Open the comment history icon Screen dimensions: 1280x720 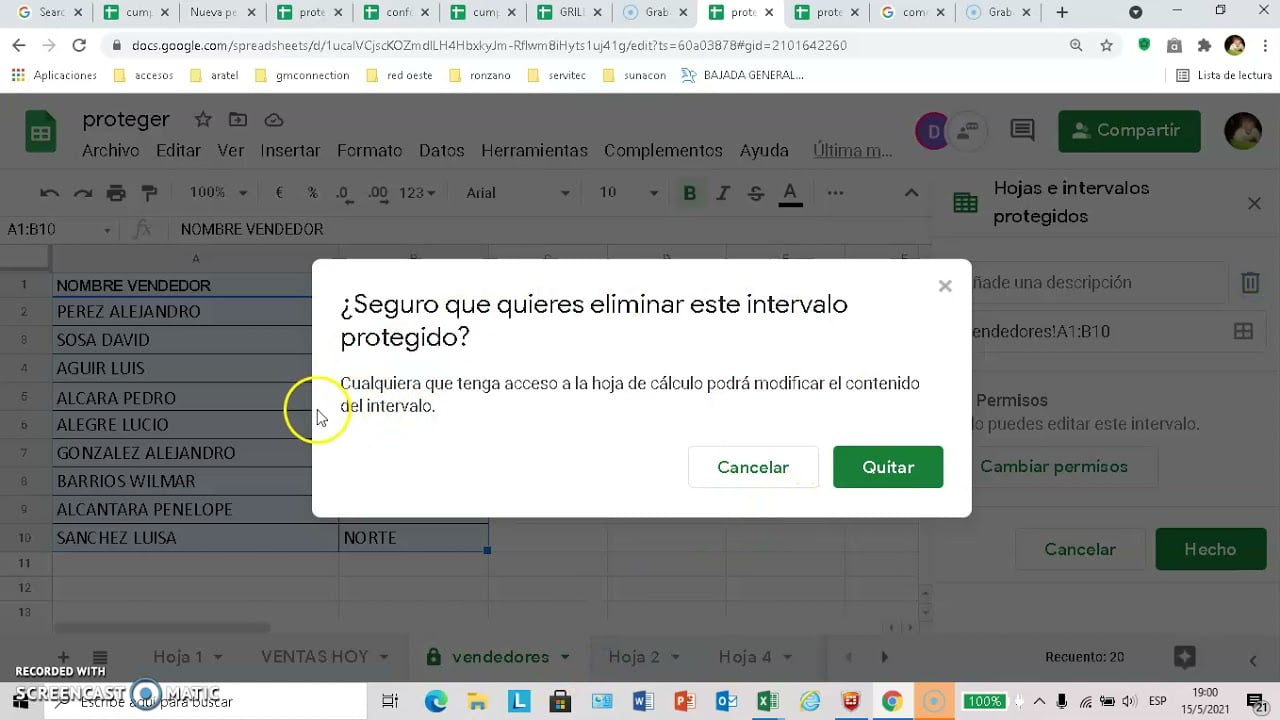(x=1022, y=130)
